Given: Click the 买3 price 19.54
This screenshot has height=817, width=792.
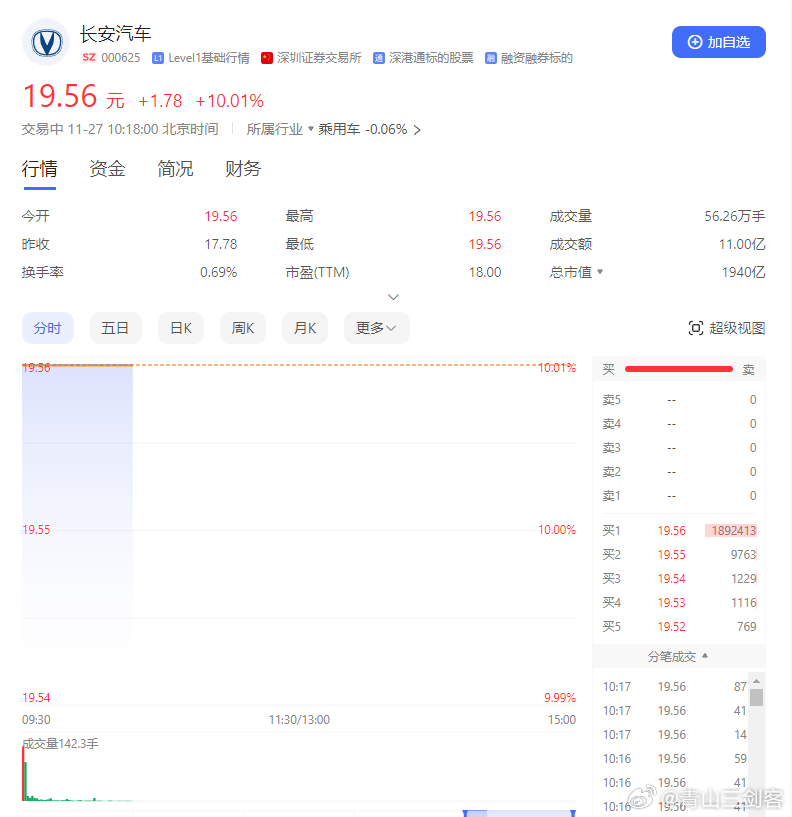Looking at the screenshot, I should 671,578.
